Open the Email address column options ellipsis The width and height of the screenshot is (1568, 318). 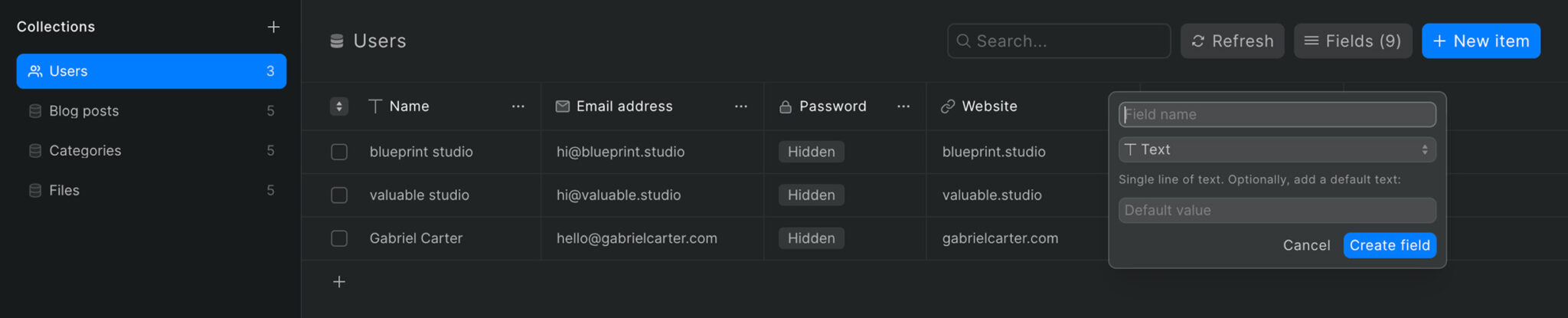[741, 107]
